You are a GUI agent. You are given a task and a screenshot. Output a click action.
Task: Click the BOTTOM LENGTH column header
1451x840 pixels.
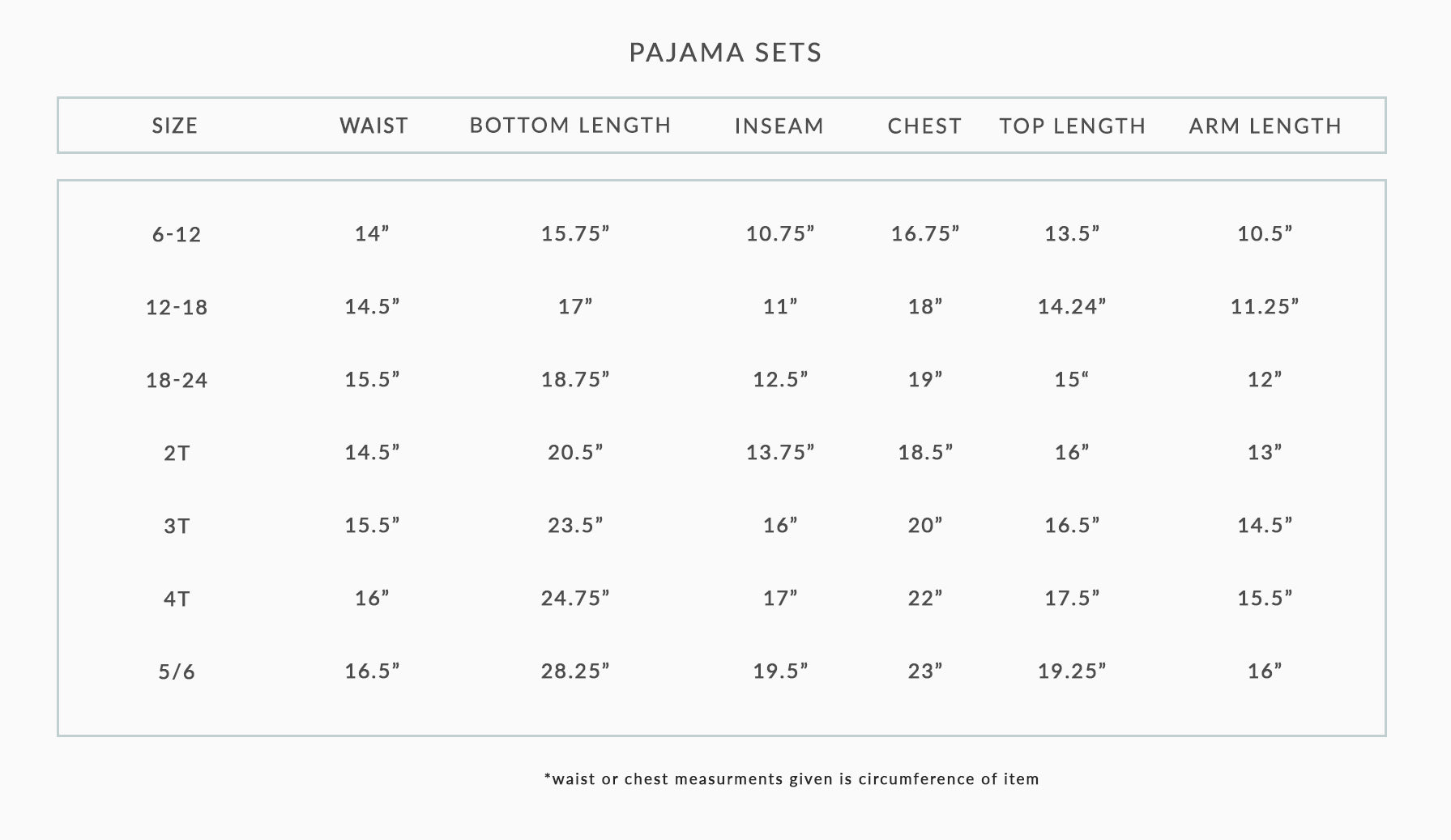[570, 126]
